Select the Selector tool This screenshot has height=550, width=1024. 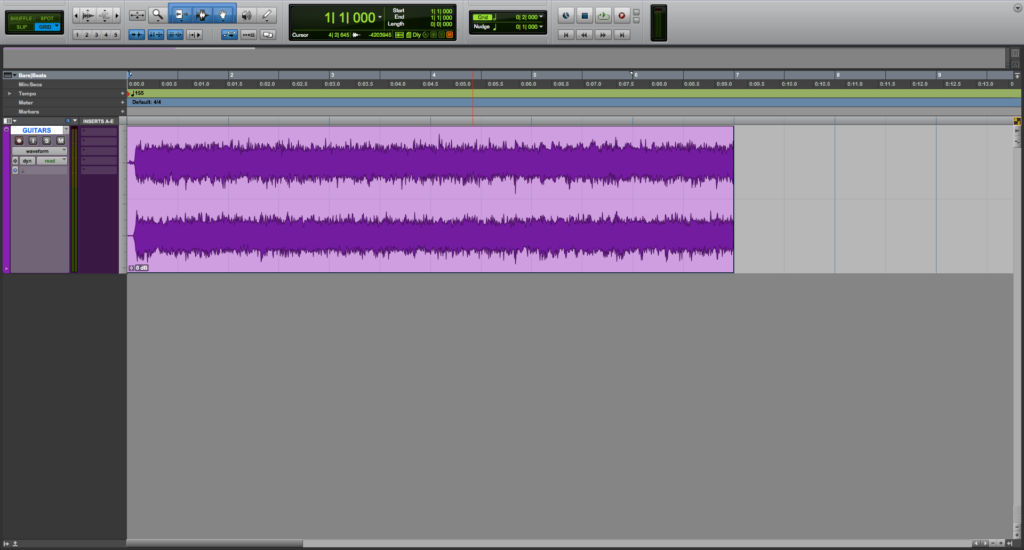(x=202, y=14)
